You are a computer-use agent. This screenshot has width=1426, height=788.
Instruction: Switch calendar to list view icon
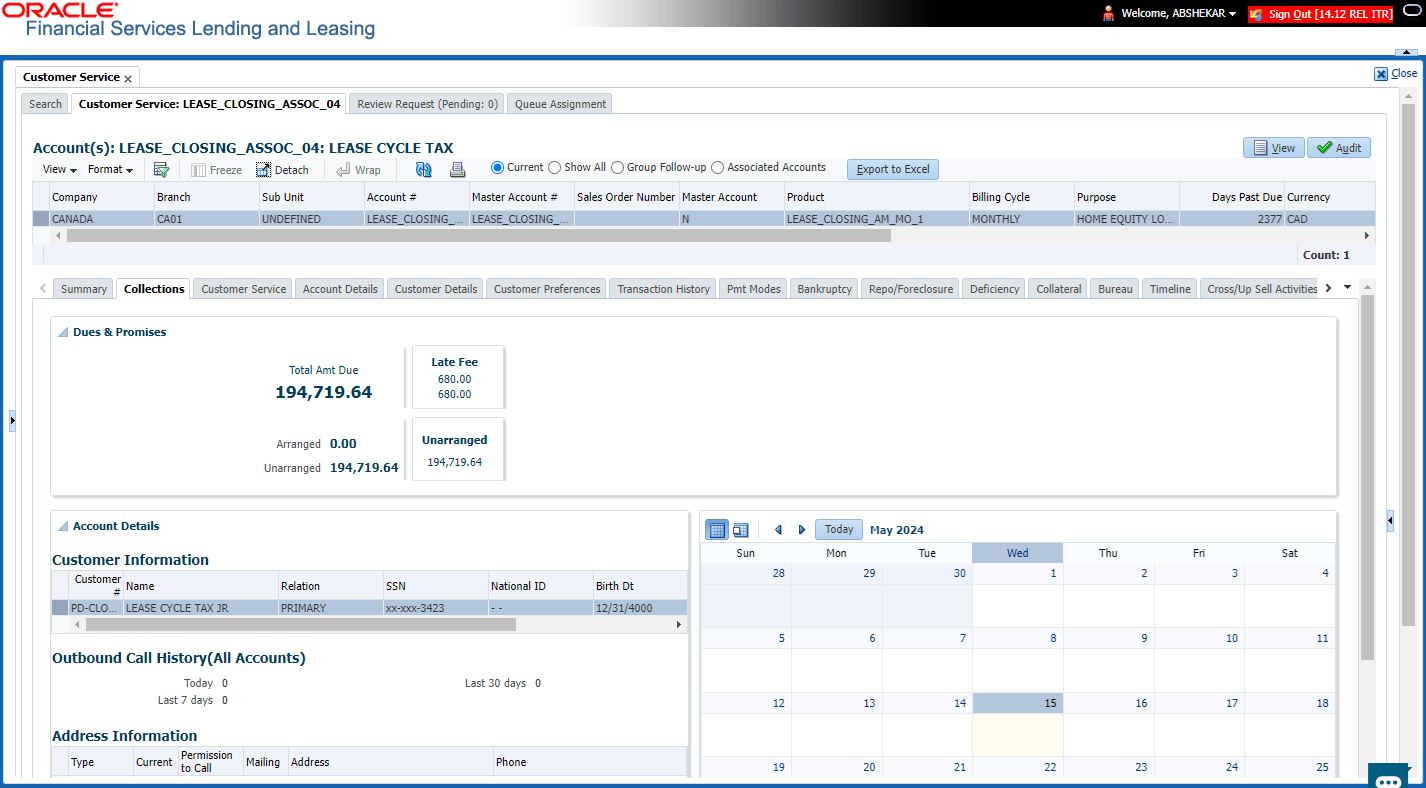click(741, 530)
